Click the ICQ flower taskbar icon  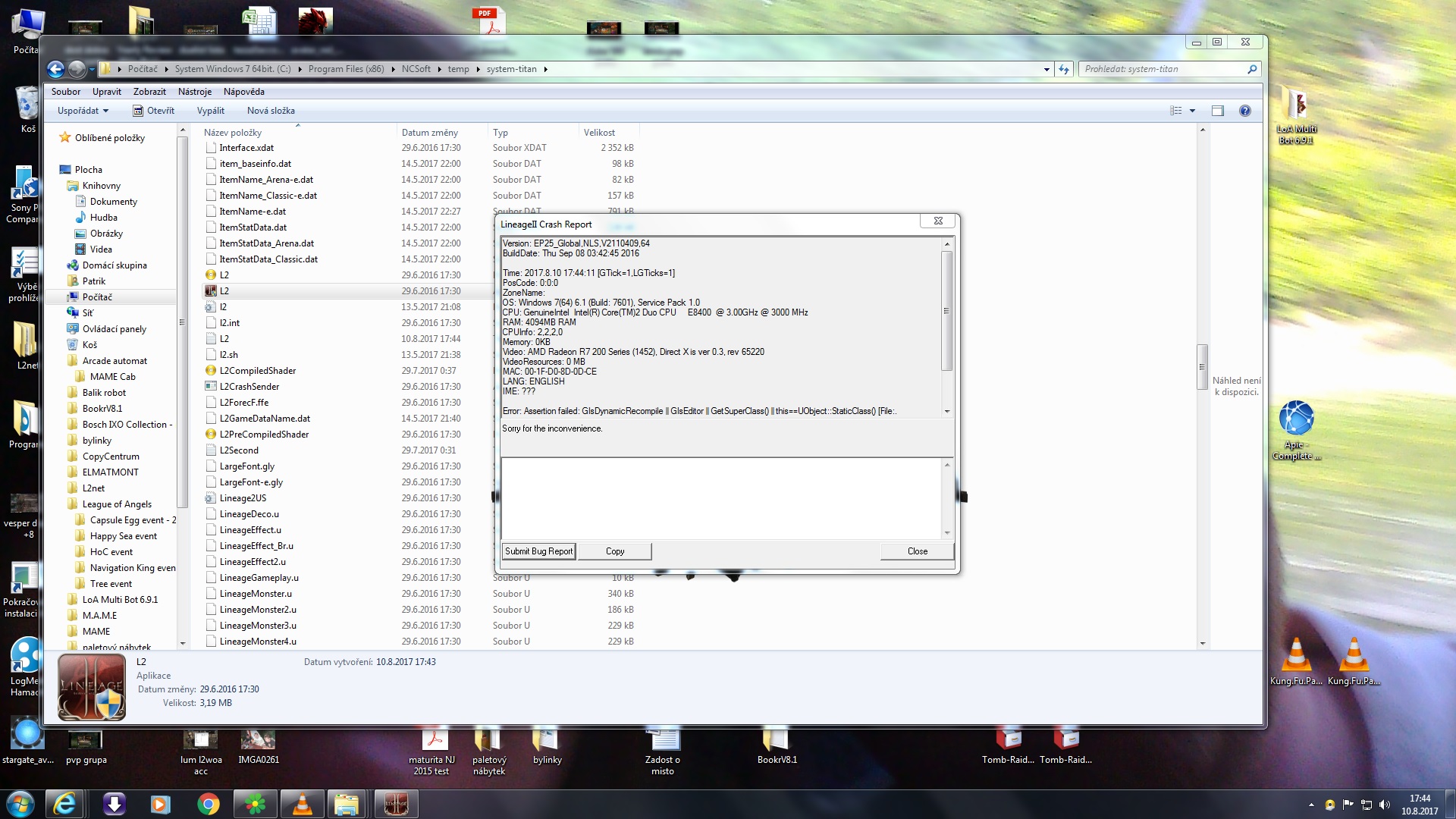[x=255, y=804]
